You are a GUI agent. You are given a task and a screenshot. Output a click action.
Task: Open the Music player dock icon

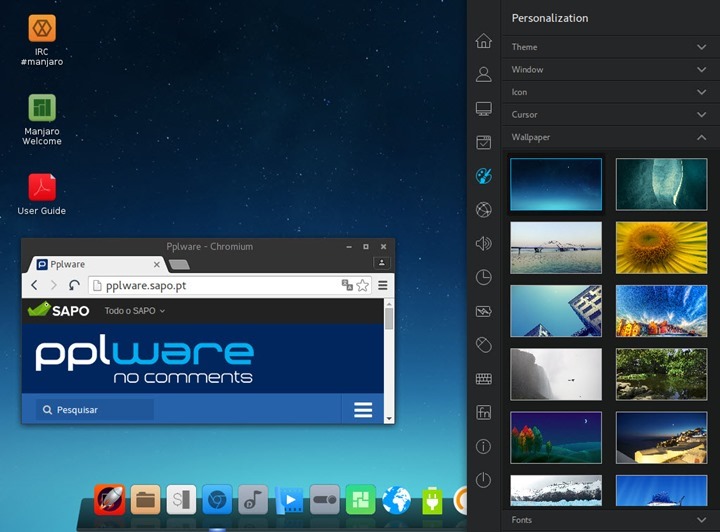point(253,499)
